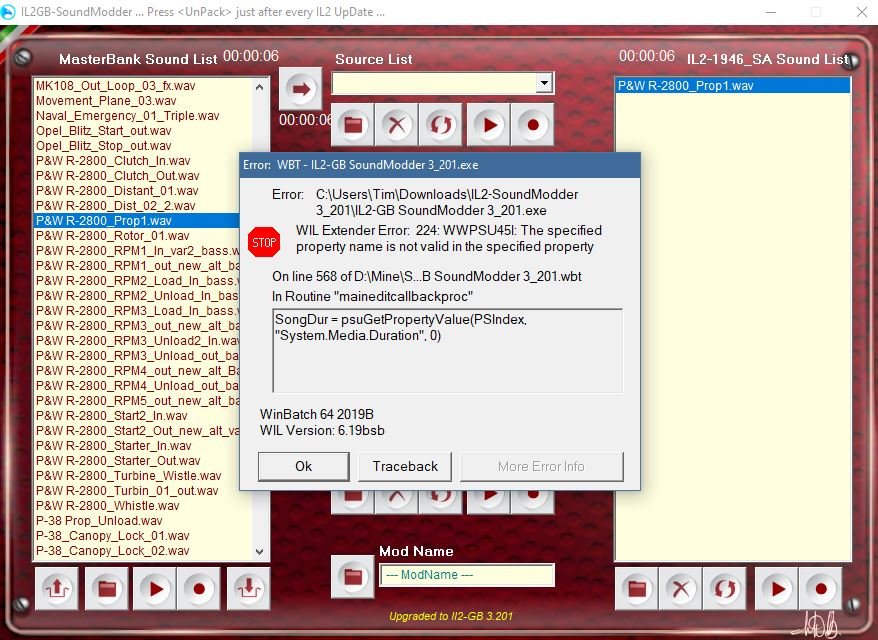
Task: Click the refresh icon below Source List dropdown
Action: click(x=441, y=124)
